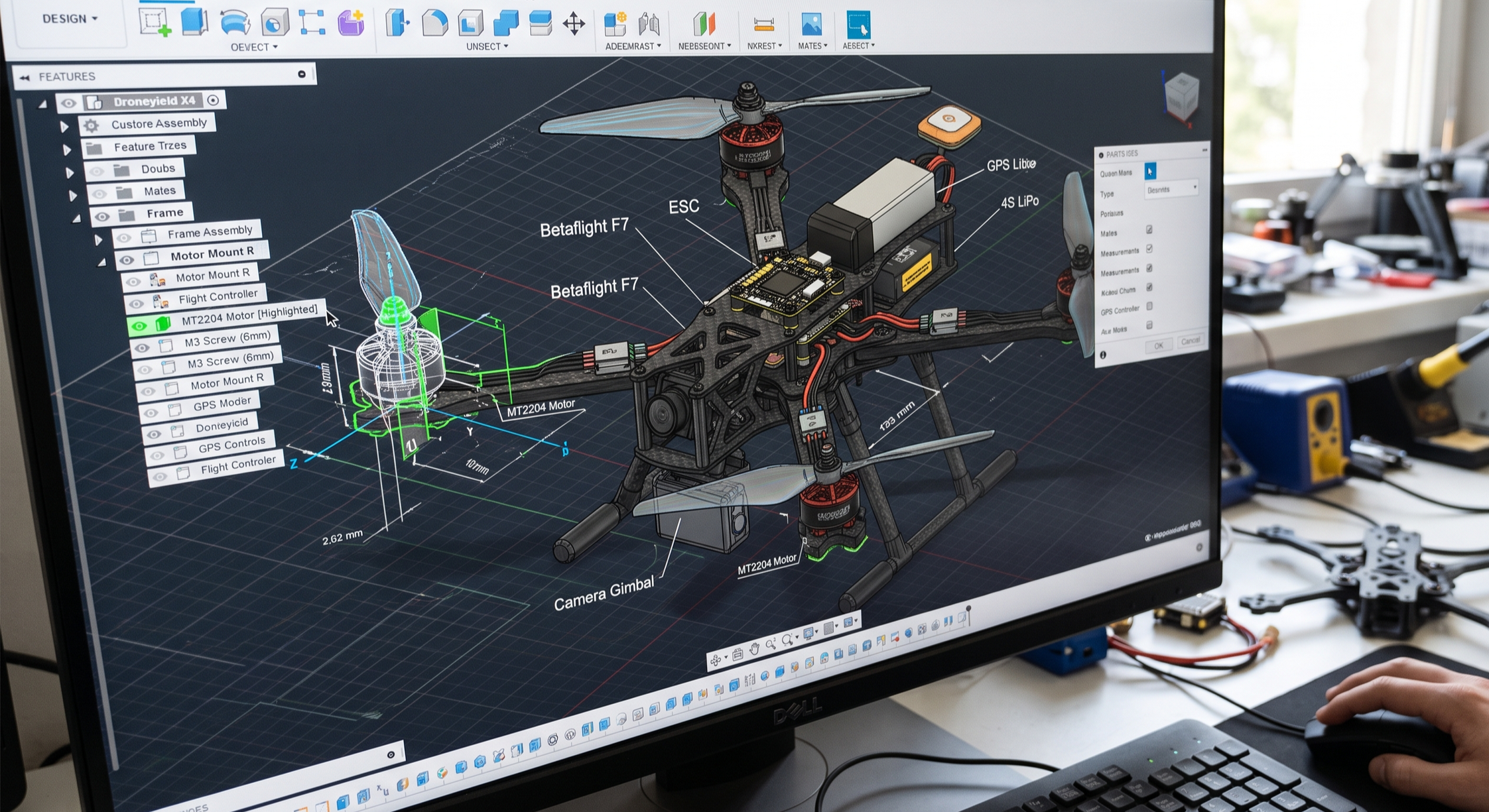Select the New Component assemble icon
Screen dimensions: 1489x812
click(615, 24)
